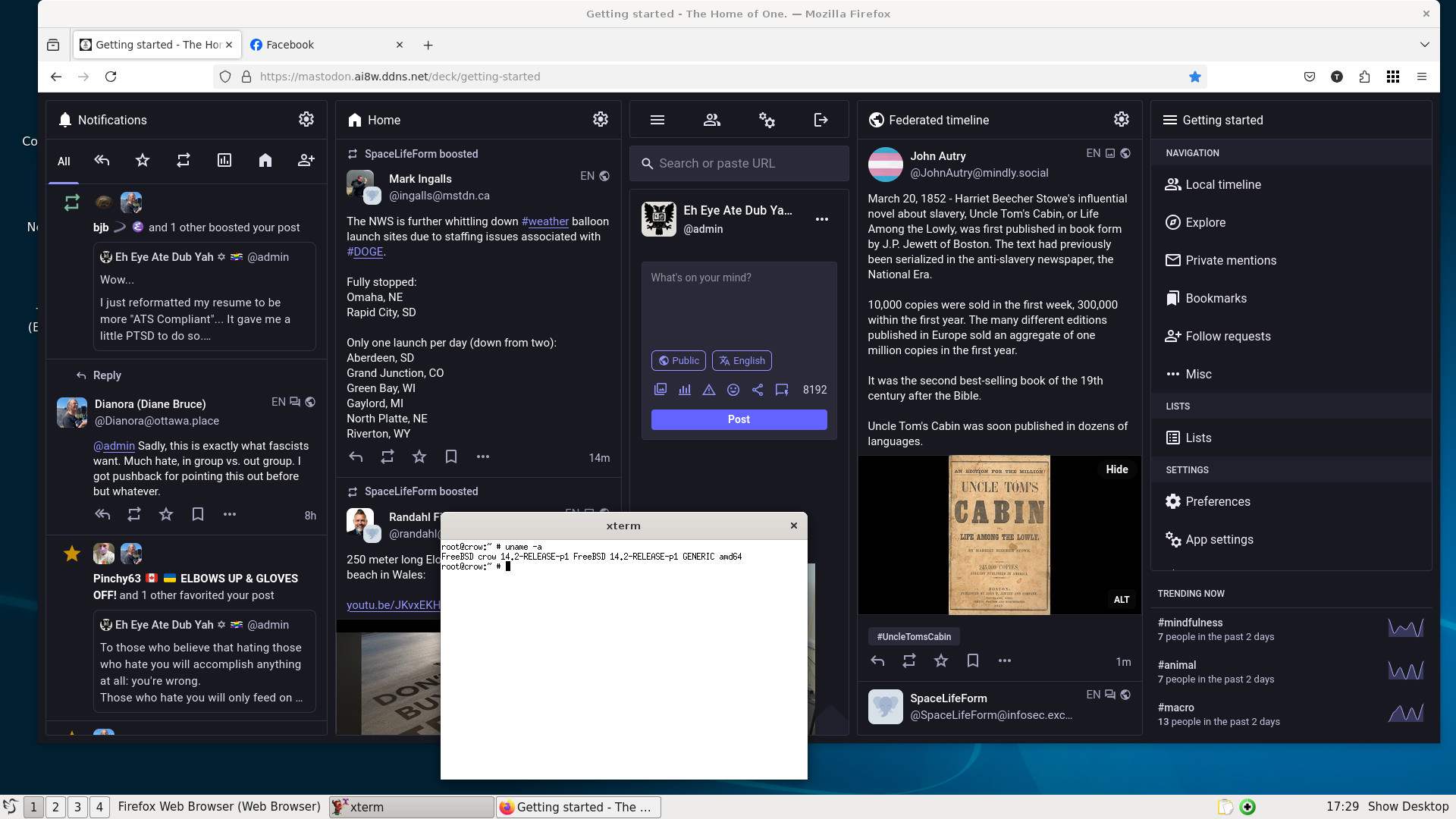The width and height of the screenshot is (1456, 819).
Task: Reply to Mark Ingalls' post
Action: click(356, 457)
